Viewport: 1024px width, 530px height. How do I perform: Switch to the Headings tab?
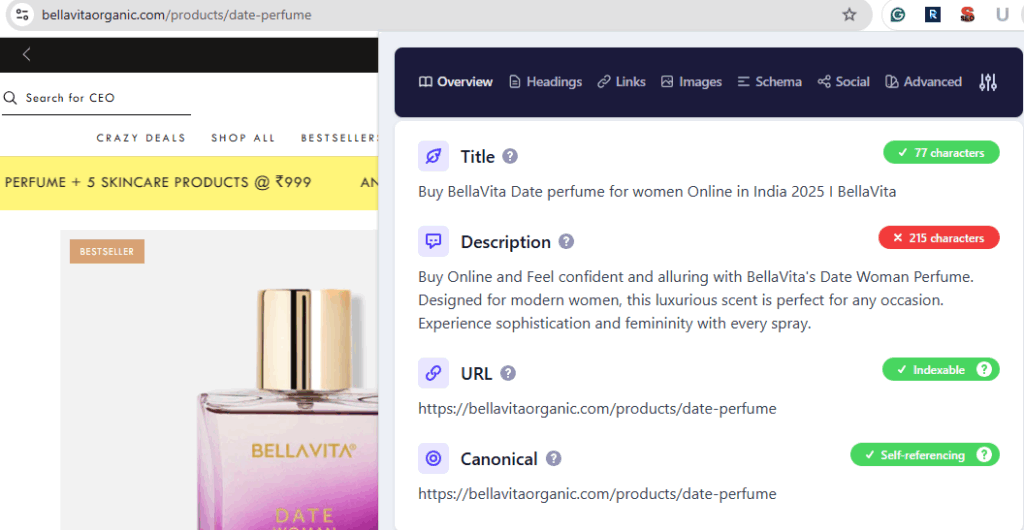point(545,82)
